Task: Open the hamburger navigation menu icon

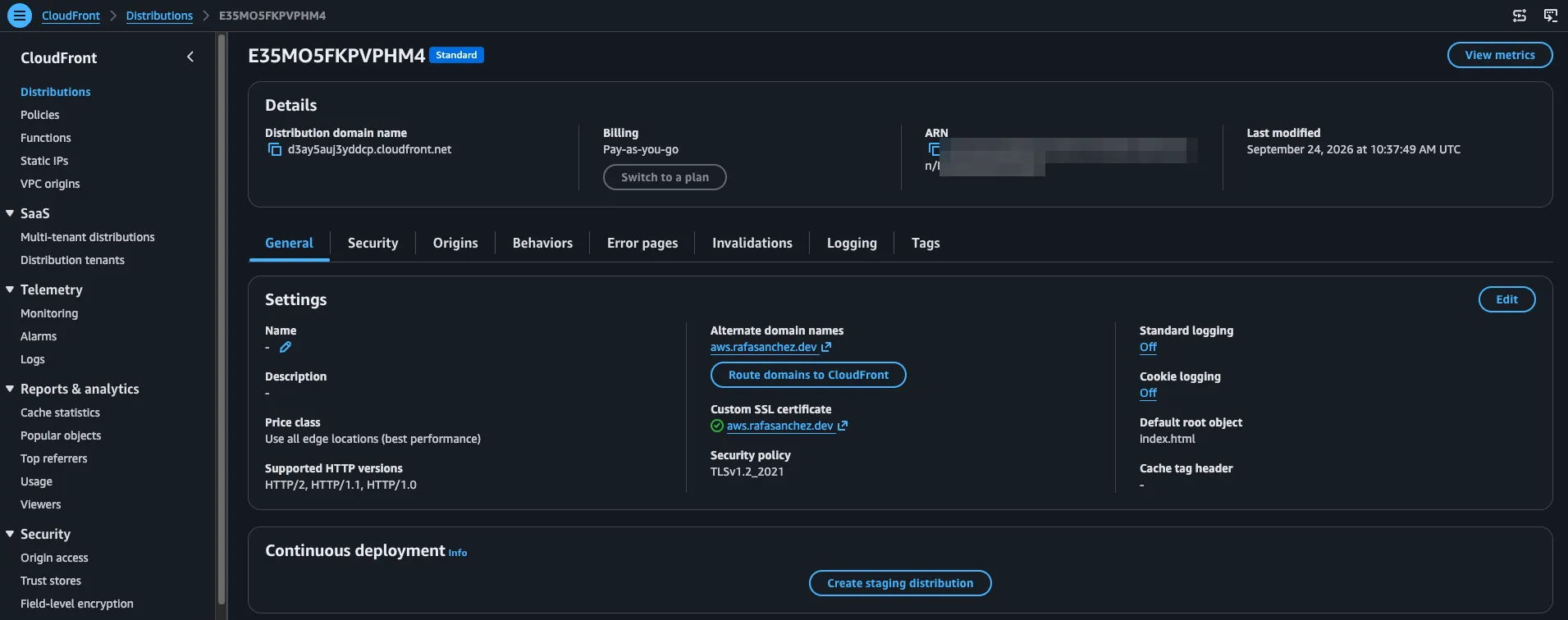Action: click(x=19, y=16)
